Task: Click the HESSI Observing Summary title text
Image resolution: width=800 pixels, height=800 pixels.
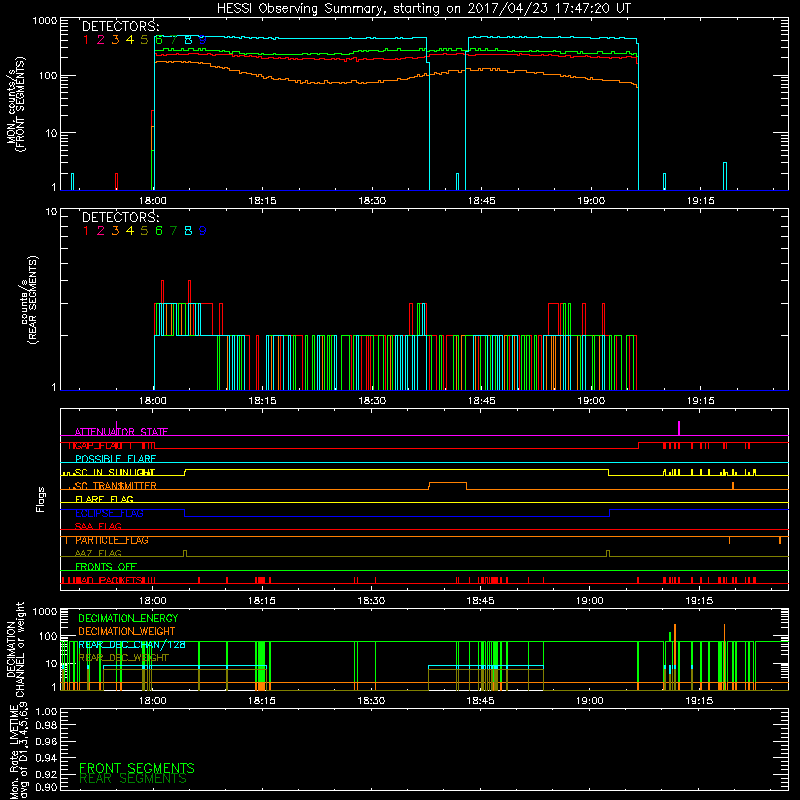Action: tap(423, 9)
